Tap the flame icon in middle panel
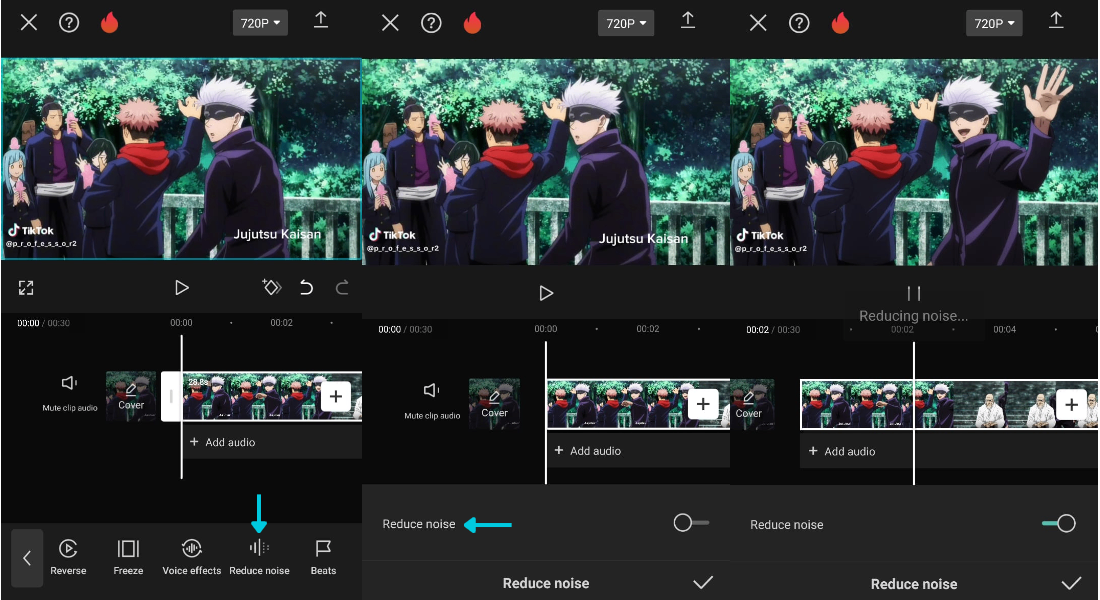The height and width of the screenshot is (600, 1100). tap(472, 23)
